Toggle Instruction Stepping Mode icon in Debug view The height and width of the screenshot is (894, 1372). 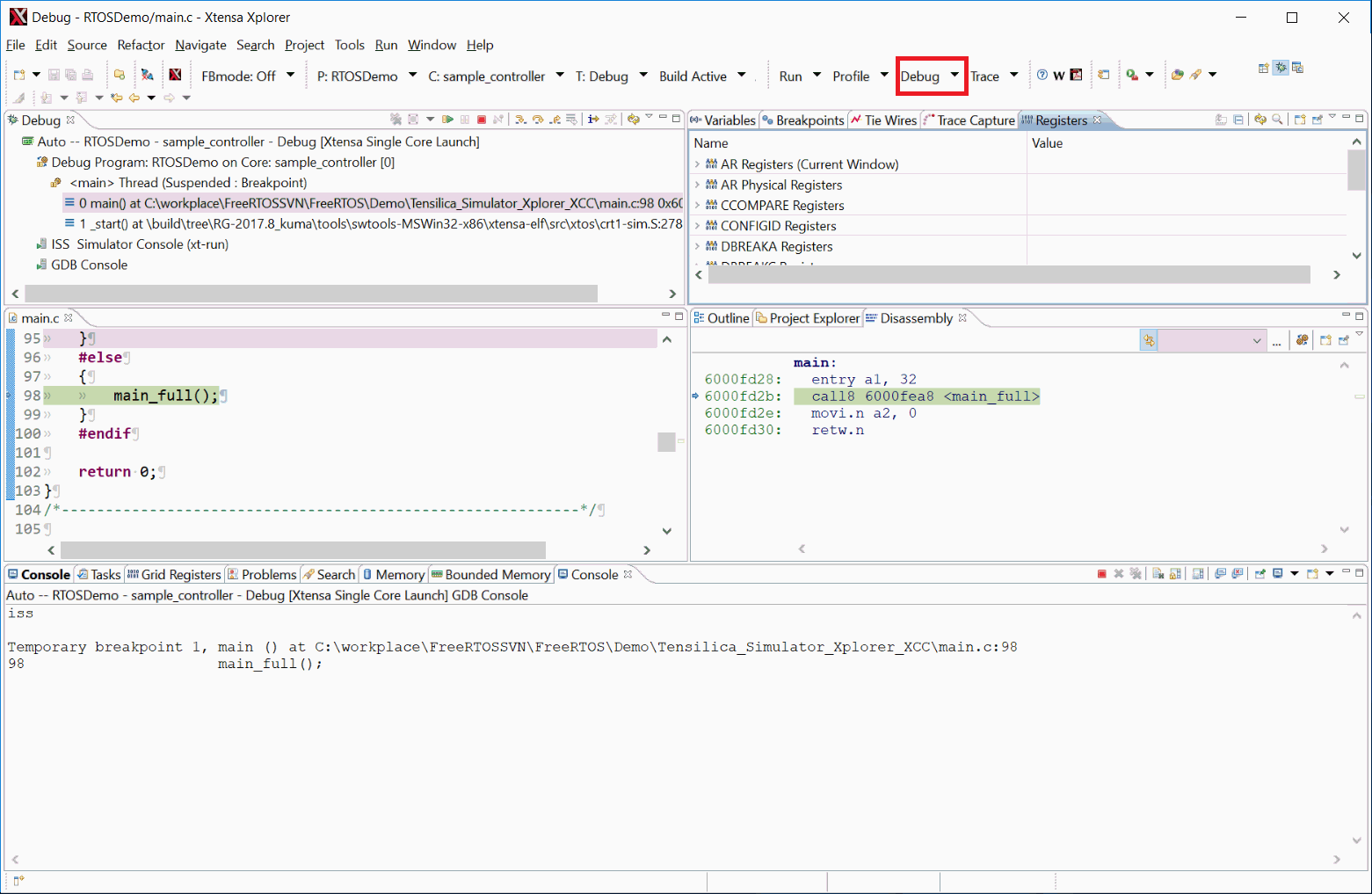coord(593,119)
